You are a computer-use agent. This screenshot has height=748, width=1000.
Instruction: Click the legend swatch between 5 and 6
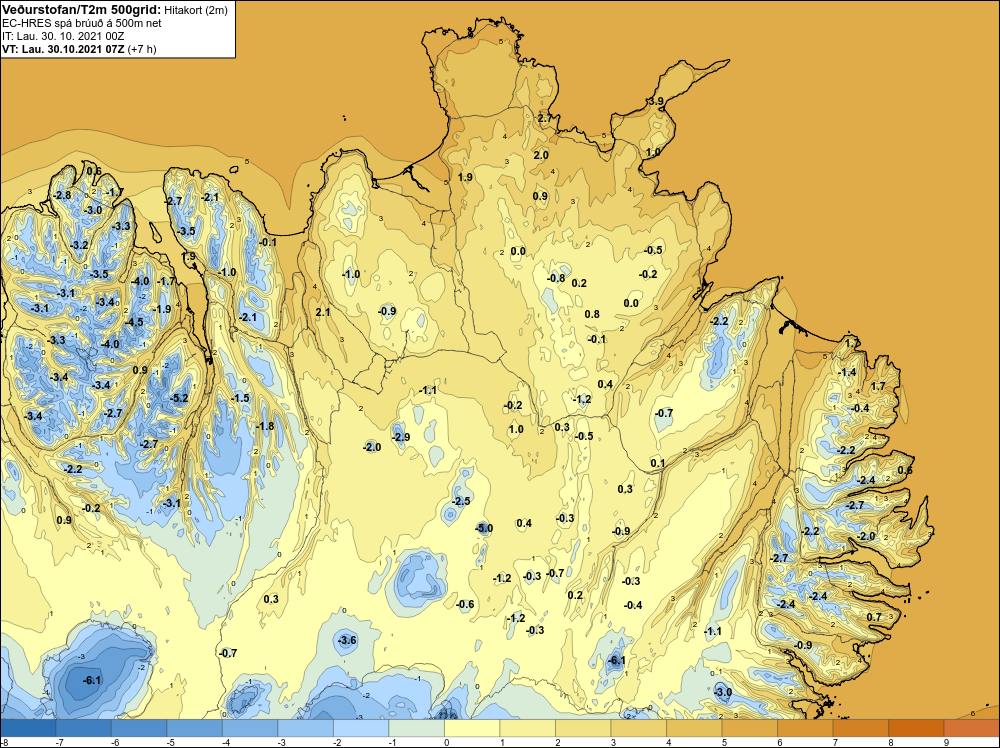point(749,728)
